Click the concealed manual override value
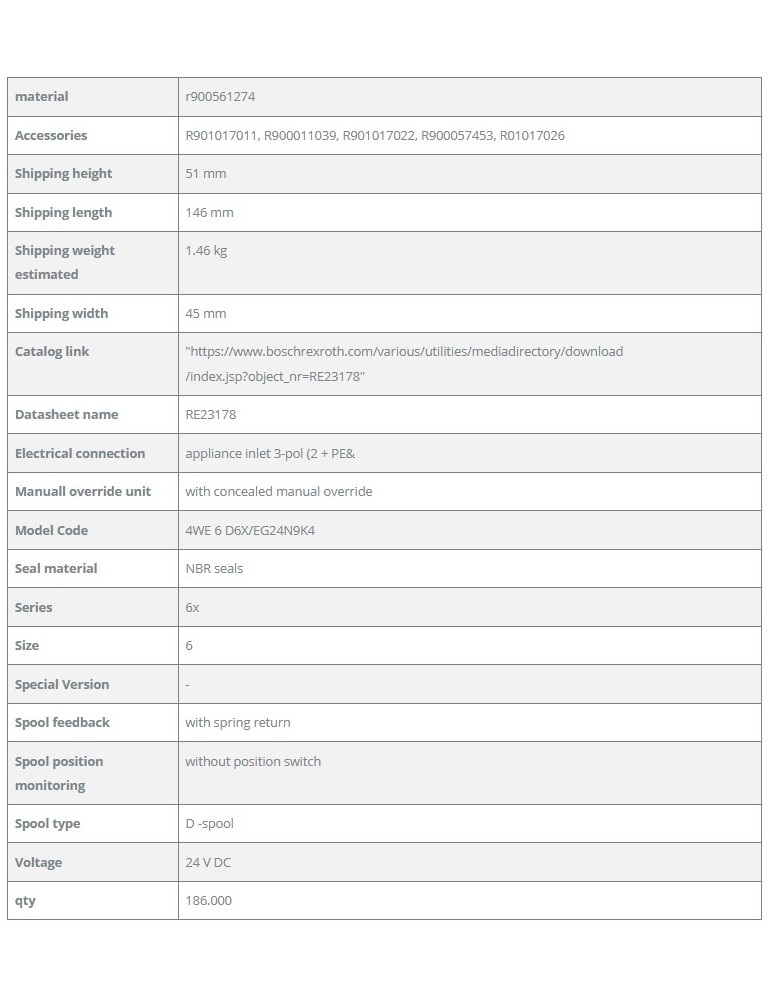The height and width of the screenshot is (1000, 771). [x=278, y=492]
